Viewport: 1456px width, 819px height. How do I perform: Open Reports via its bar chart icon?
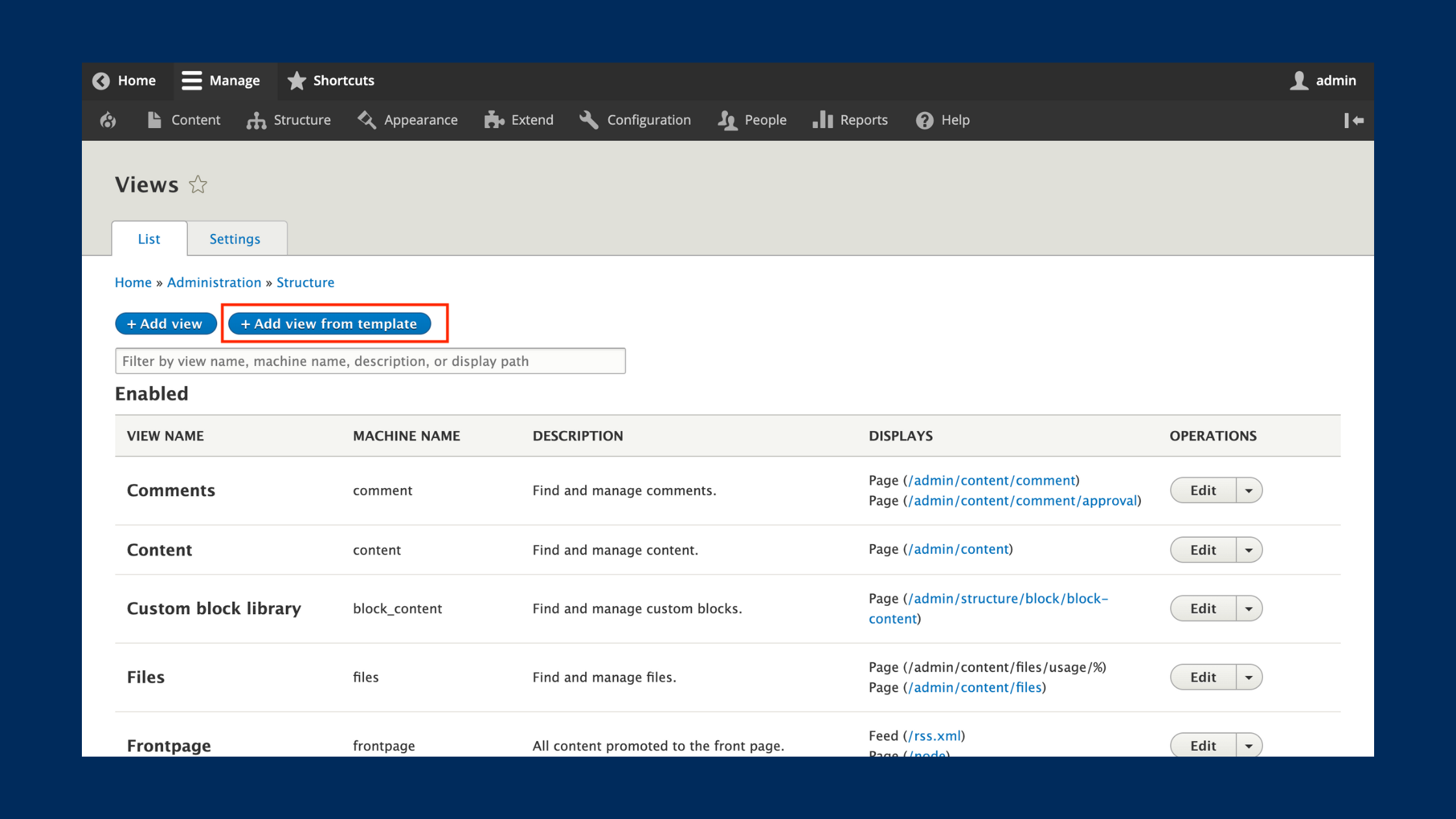tap(822, 120)
